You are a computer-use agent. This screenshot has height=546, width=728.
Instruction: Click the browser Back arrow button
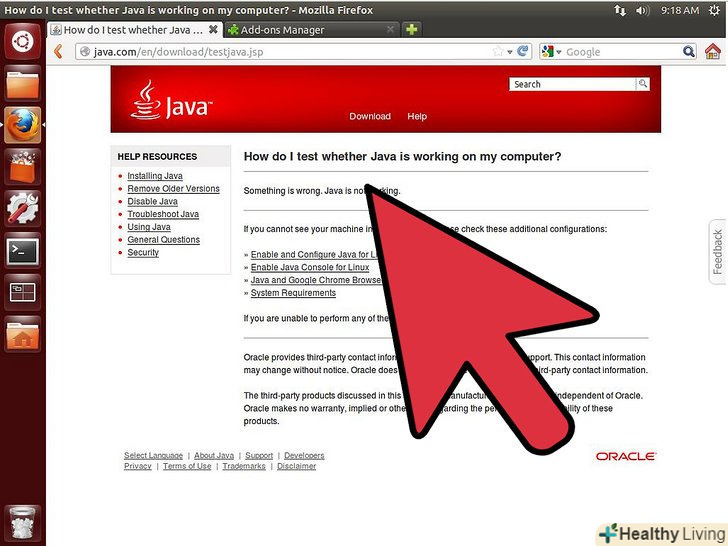[58, 51]
